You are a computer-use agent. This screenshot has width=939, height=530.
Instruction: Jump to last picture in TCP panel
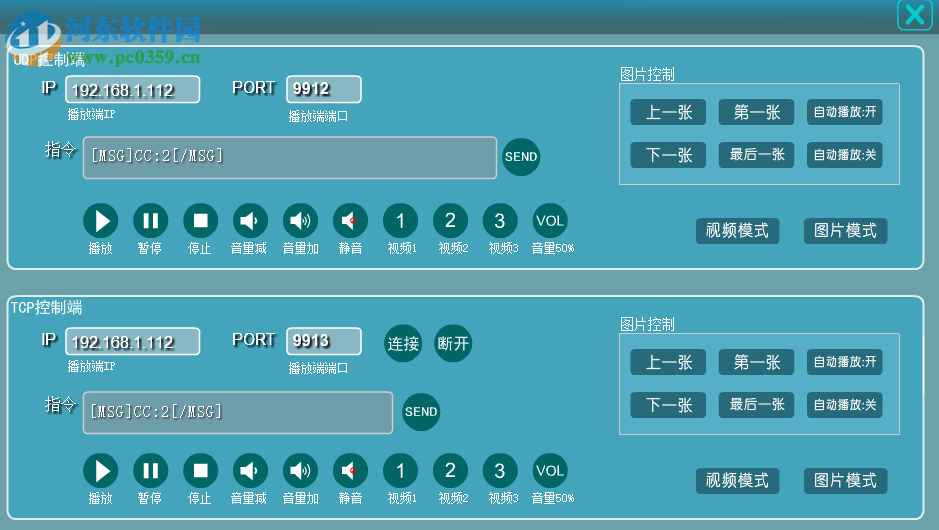coord(756,405)
